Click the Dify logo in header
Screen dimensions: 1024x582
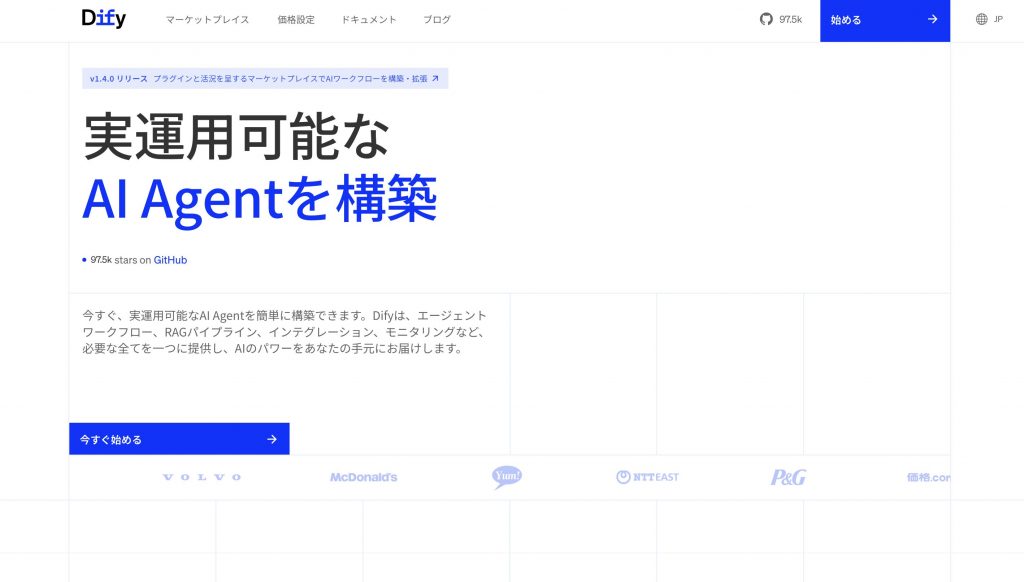pyautogui.click(x=103, y=19)
